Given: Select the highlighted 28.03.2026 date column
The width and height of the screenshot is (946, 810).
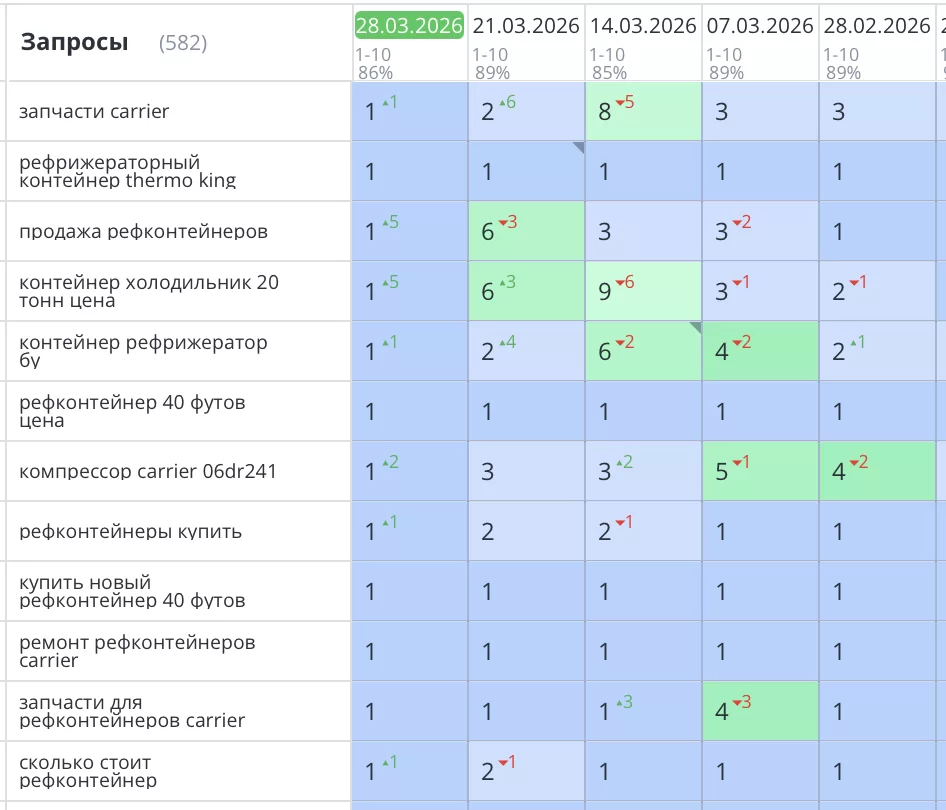Looking at the screenshot, I should click(409, 26).
